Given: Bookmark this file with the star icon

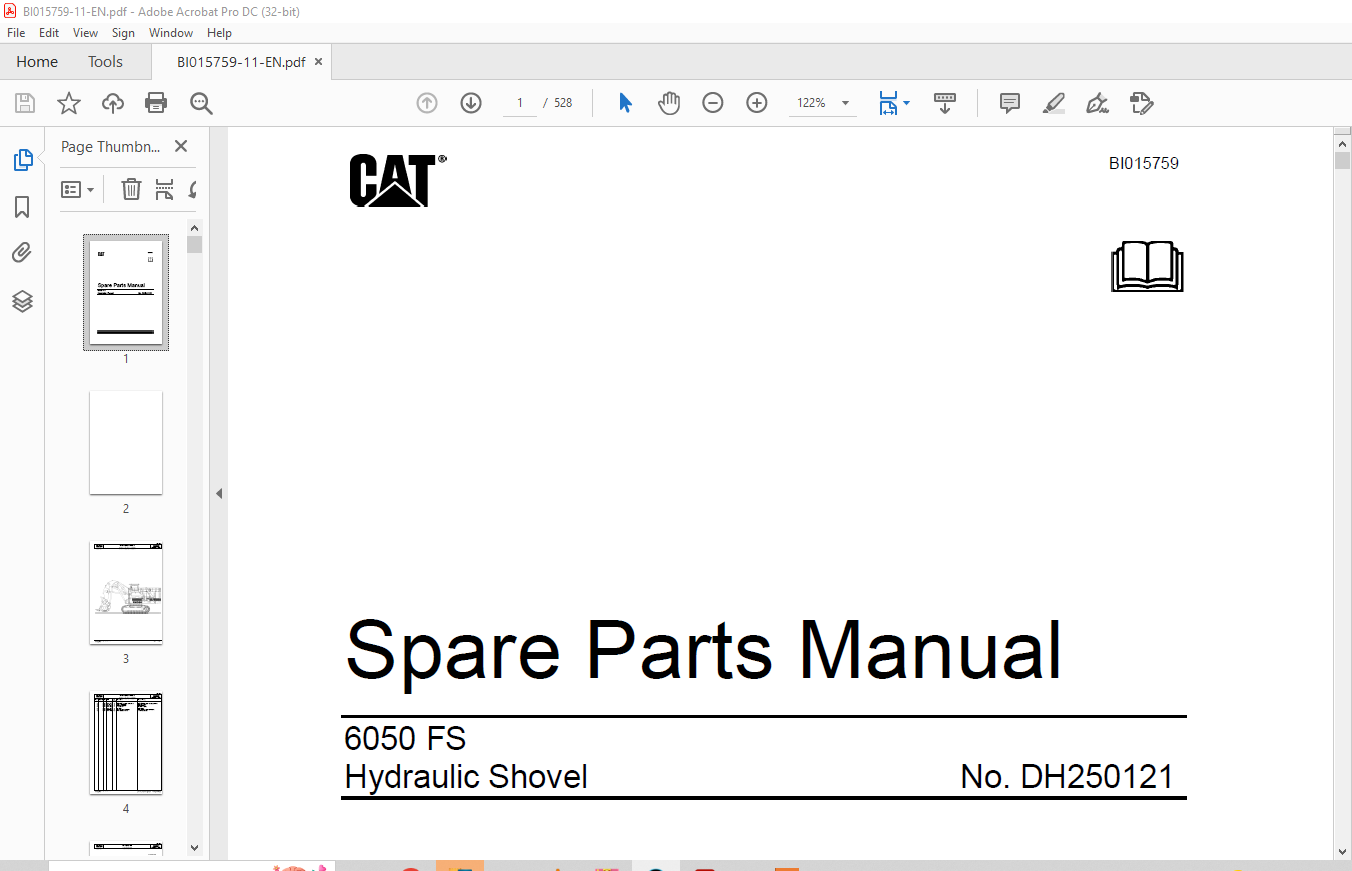Looking at the screenshot, I should point(69,103).
